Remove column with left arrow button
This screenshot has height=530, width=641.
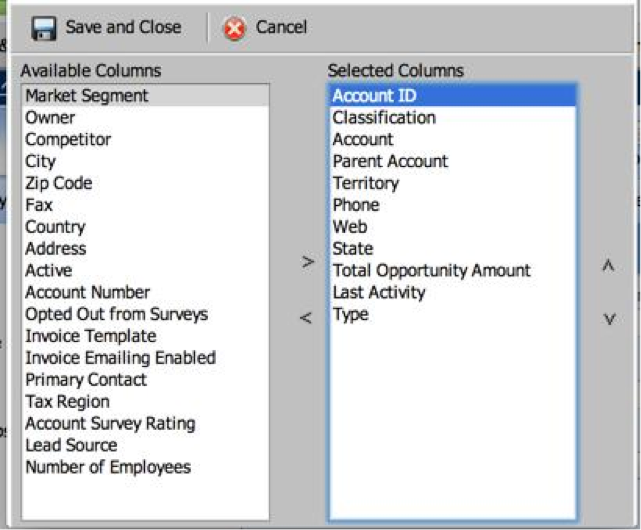click(306, 318)
